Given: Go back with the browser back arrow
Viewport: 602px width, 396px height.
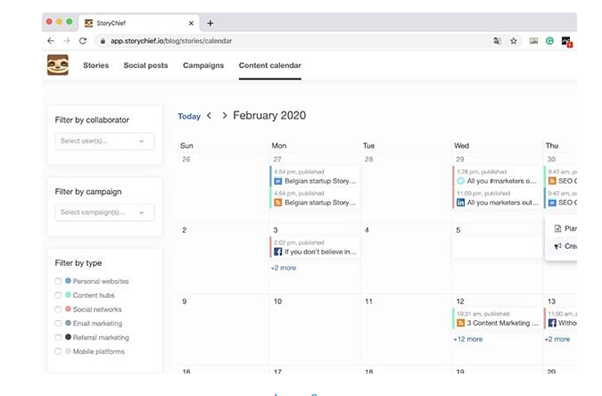Looking at the screenshot, I should pyautogui.click(x=51, y=41).
